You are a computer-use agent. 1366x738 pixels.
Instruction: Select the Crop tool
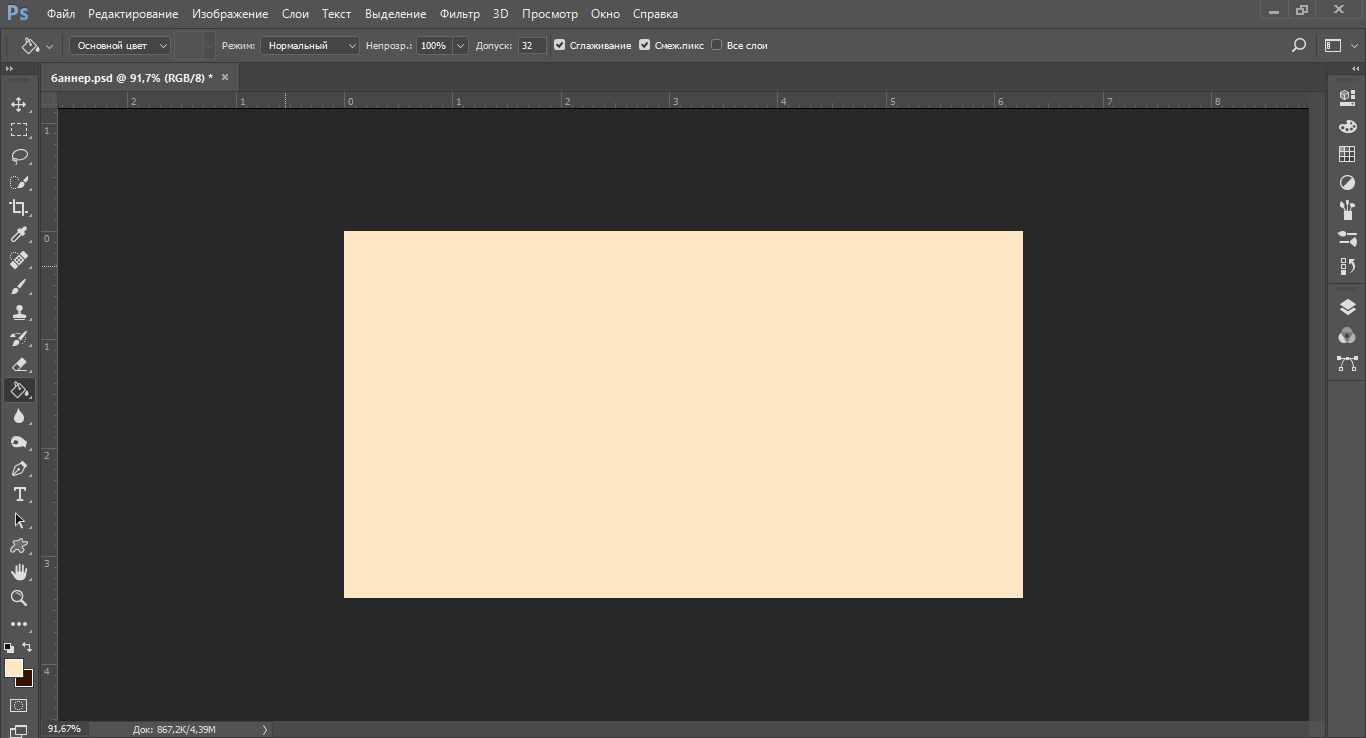coord(19,208)
